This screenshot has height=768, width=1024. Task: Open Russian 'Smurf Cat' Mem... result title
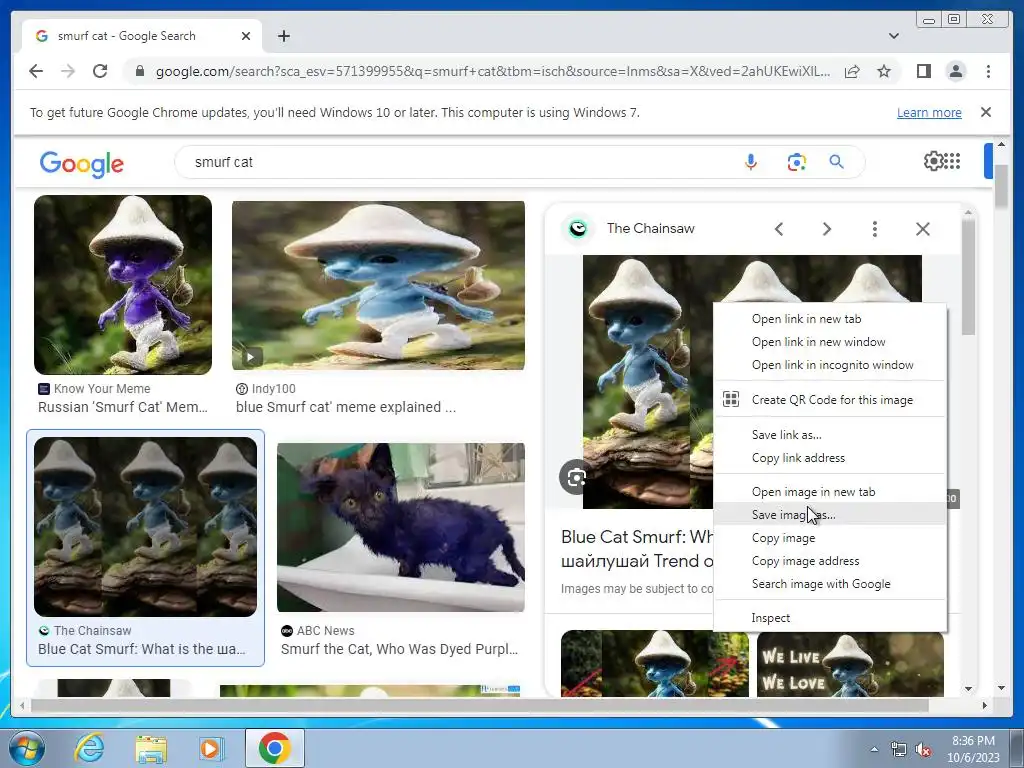point(123,407)
